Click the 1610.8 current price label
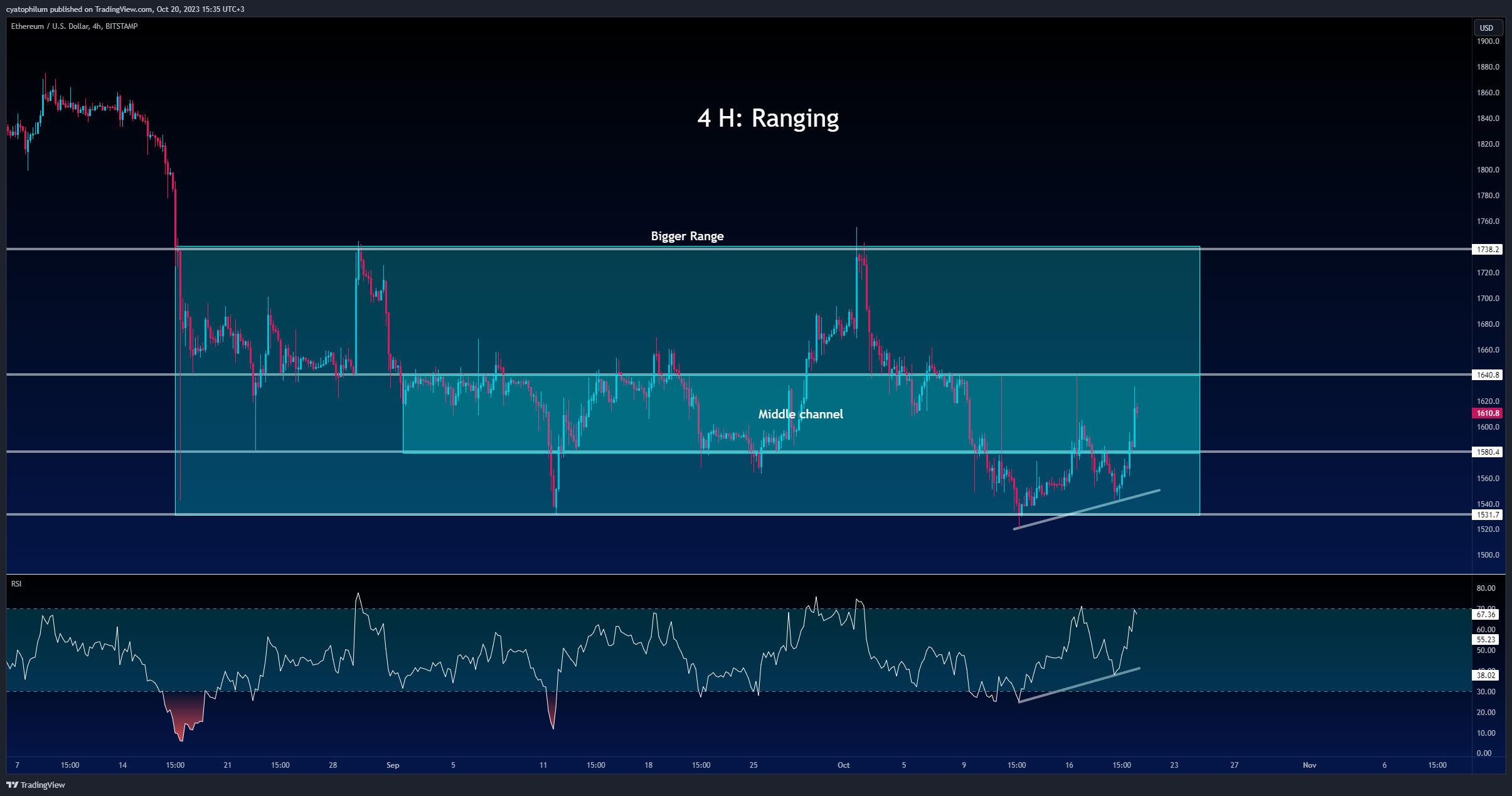Image resolution: width=1512 pixels, height=796 pixels. (1488, 413)
